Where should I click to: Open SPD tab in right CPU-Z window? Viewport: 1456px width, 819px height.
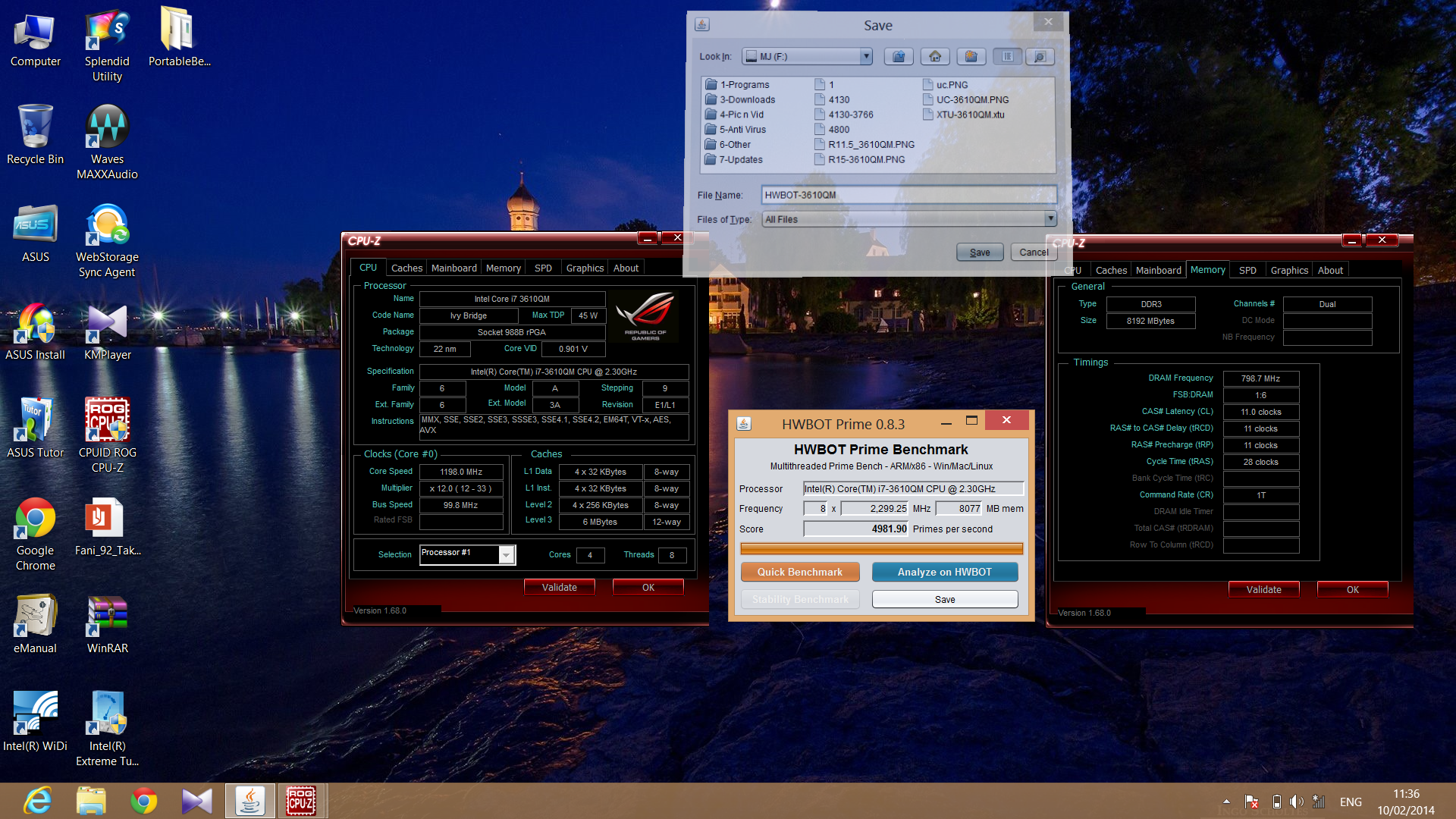pos(1247,271)
